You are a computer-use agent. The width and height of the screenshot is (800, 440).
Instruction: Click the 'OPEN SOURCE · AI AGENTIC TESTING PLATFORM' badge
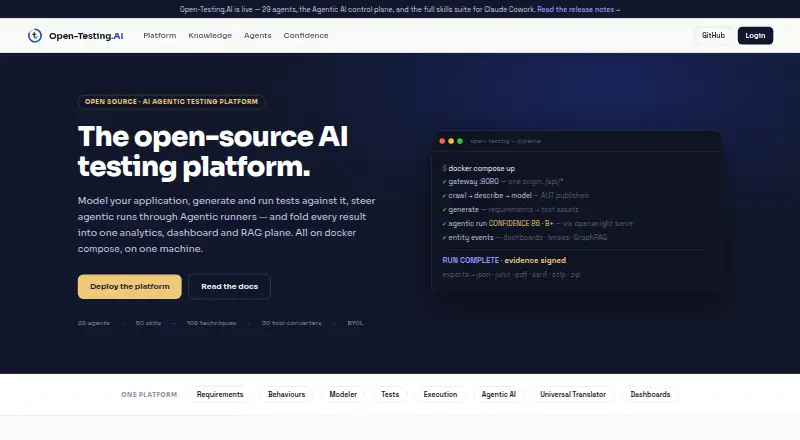[171, 102]
